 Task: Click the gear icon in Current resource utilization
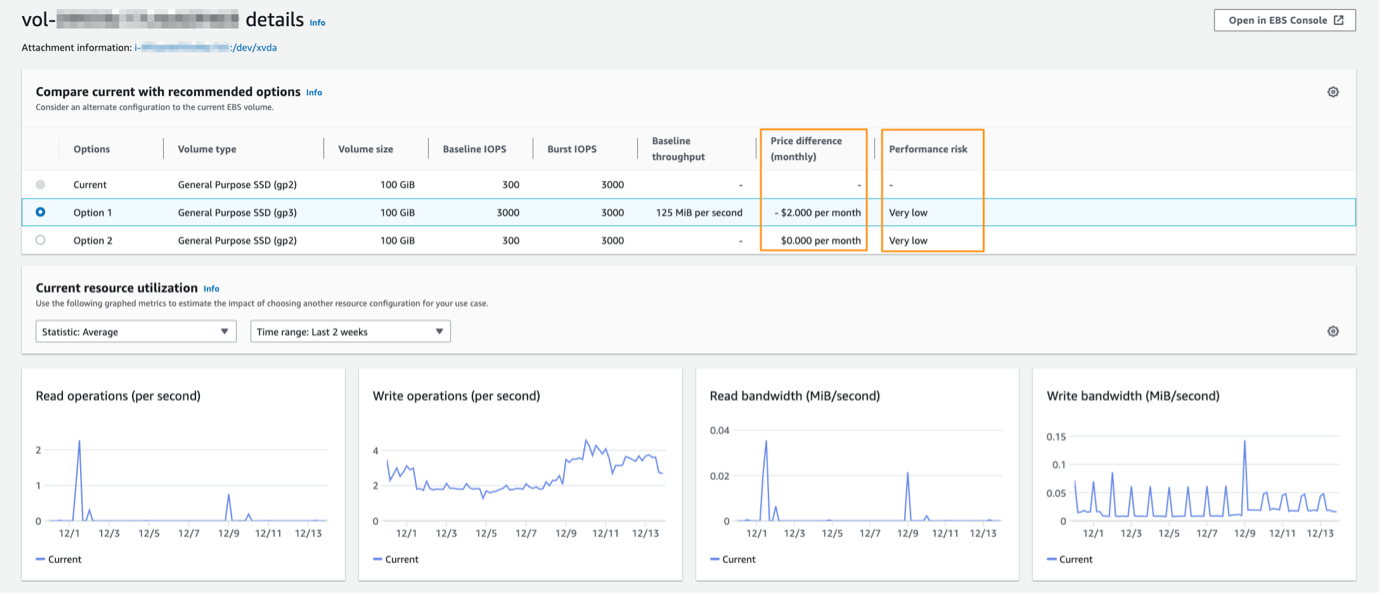click(x=1333, y=332)
